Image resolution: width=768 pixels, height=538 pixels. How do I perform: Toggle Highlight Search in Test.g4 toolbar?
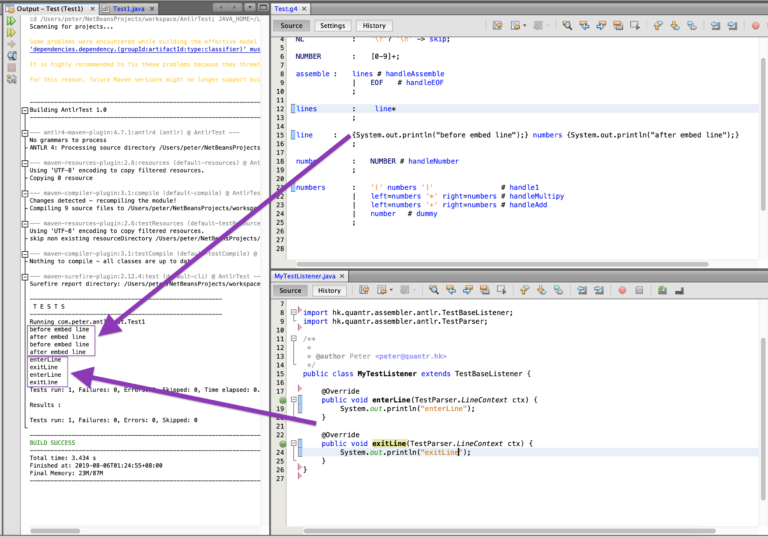point(618,25)
